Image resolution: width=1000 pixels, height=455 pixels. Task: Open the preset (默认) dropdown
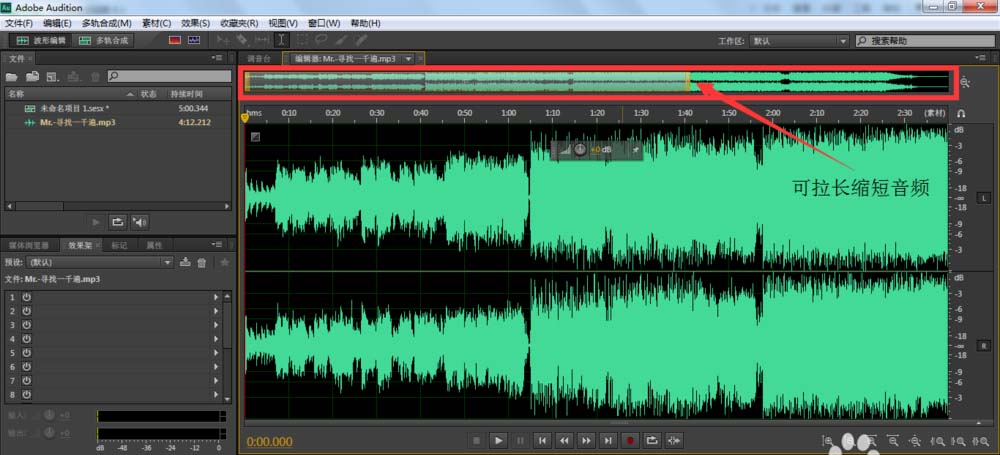[99, 262]
